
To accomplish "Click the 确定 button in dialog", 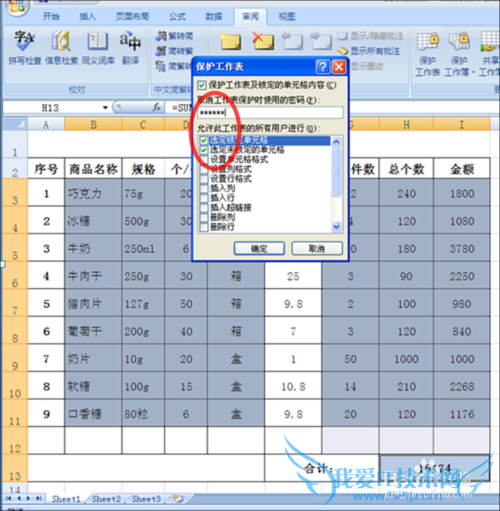I will pyautogui.click(x=259, y=248).
